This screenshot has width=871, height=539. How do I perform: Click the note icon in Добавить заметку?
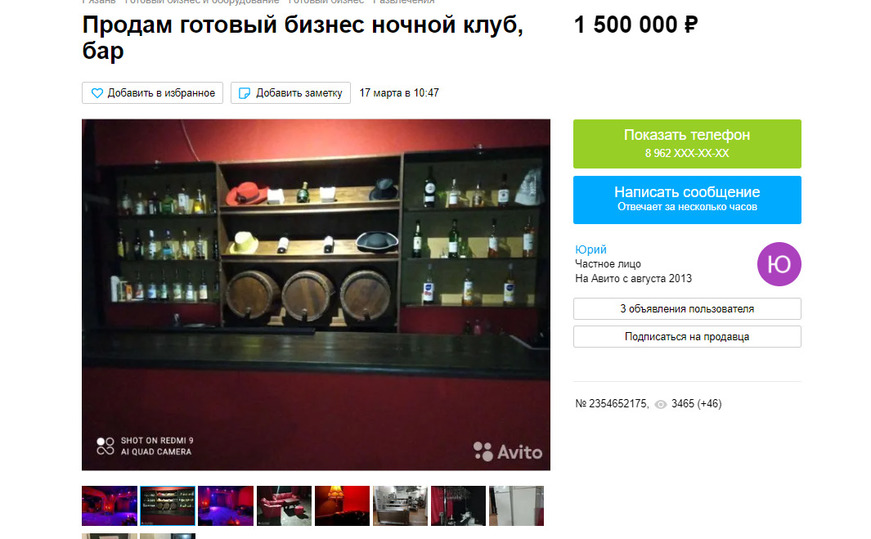click(244, 93)
